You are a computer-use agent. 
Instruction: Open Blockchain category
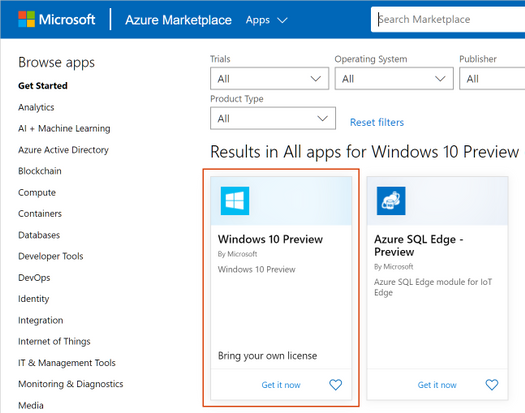click(40, 171)
